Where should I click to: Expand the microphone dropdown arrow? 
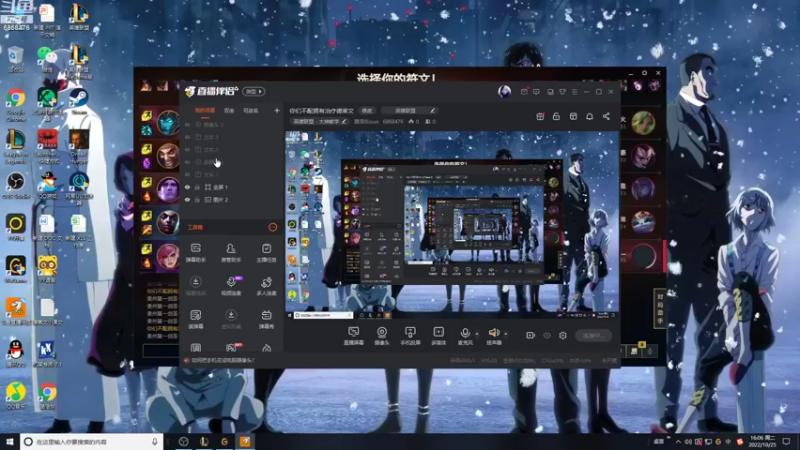pos(477,334)
